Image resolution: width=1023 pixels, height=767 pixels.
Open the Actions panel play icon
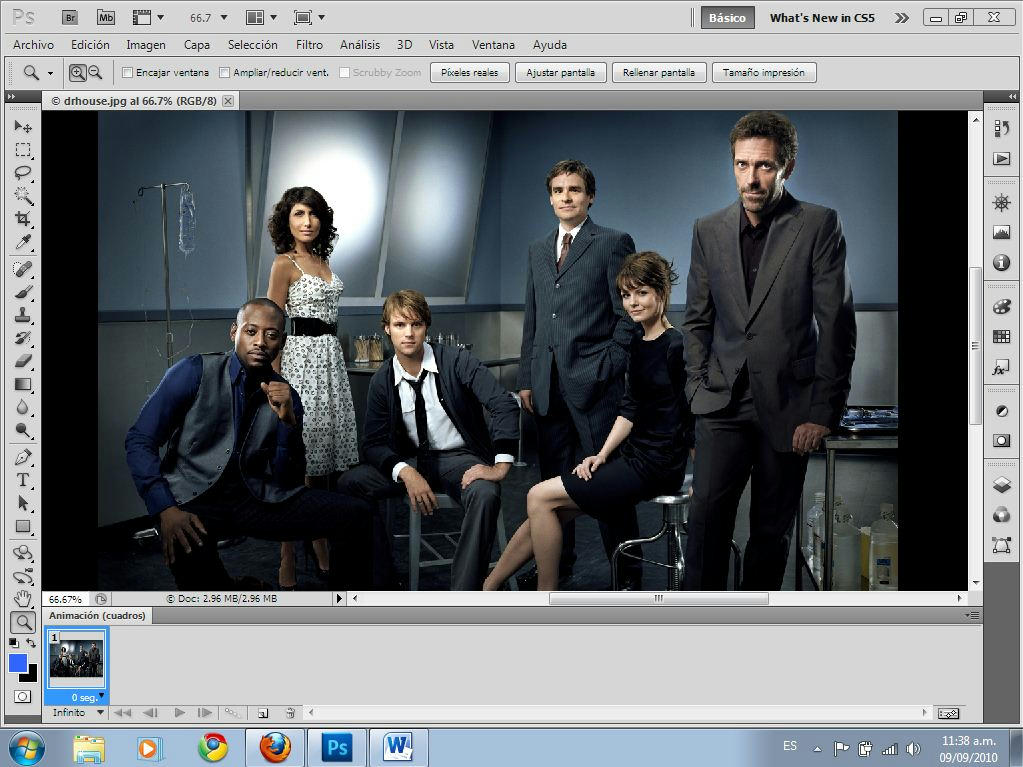click(x=1001, y=158)
